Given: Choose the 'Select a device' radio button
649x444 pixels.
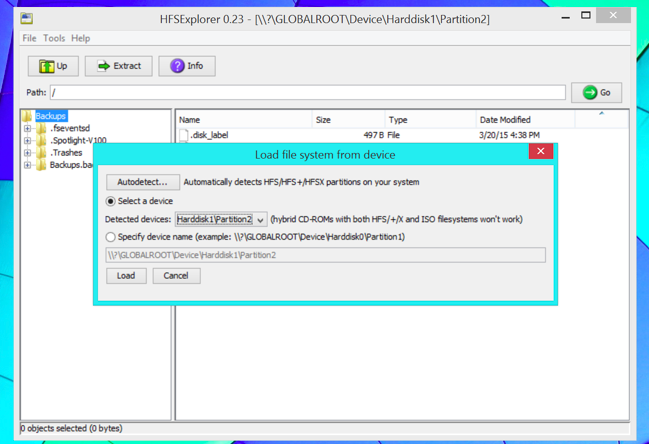Looking at the screenshot, I should 110,202.
